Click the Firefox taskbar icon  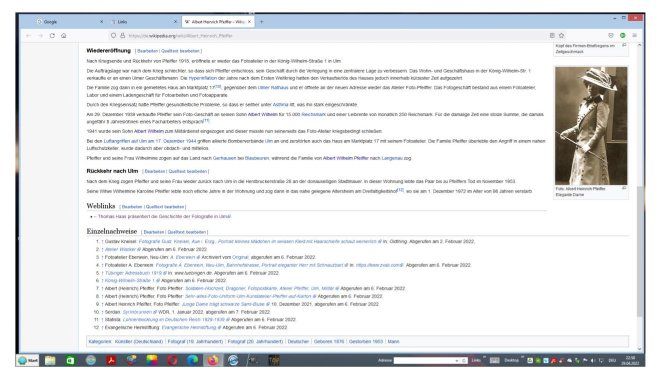pyautogui.click(x=213, y=360)
